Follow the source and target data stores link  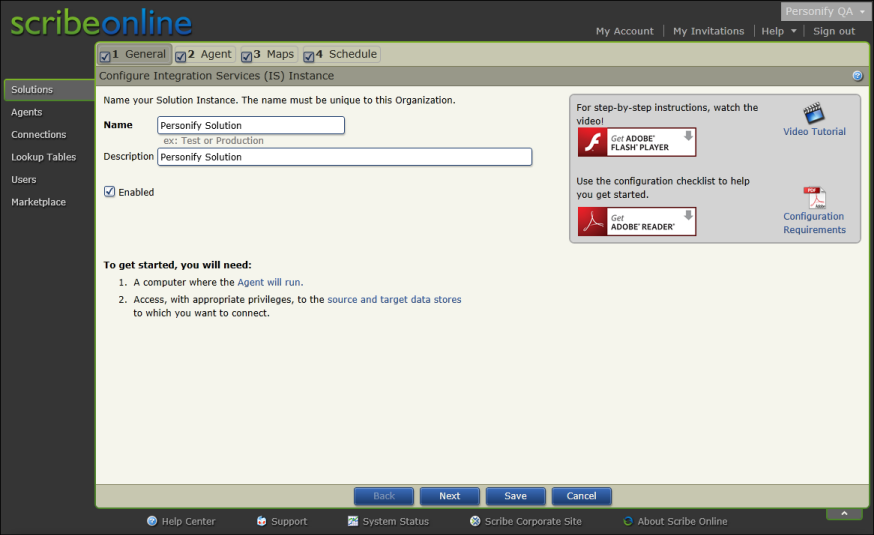394,299
